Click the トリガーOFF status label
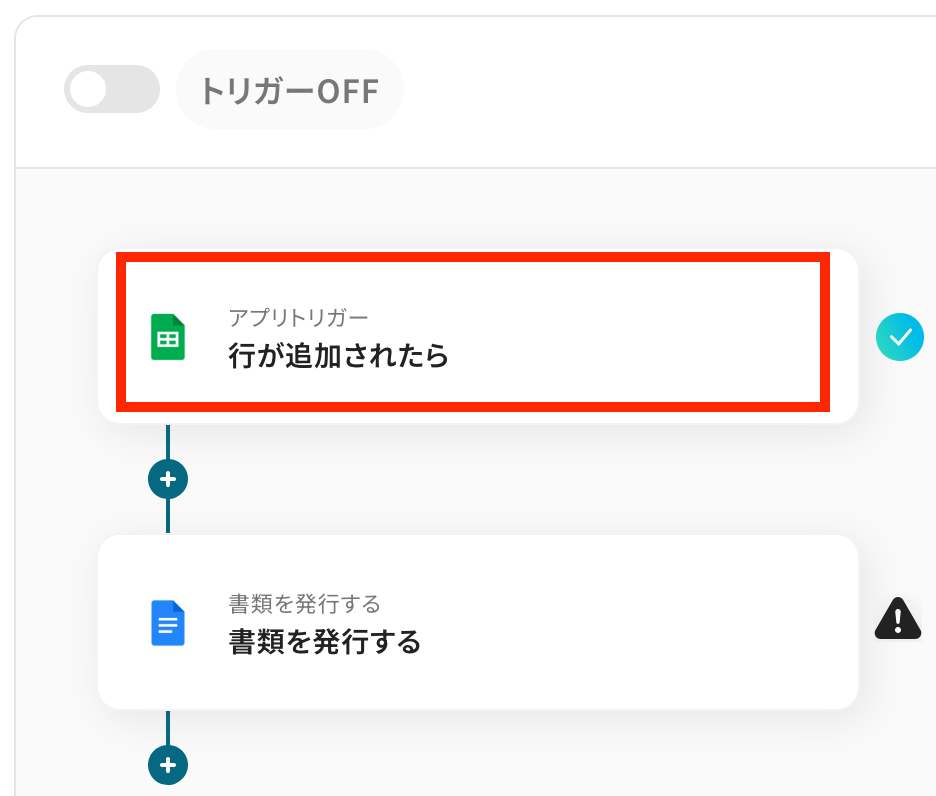Image resolution: width=936 pixels, height=796 pixels. pos(289,89)
